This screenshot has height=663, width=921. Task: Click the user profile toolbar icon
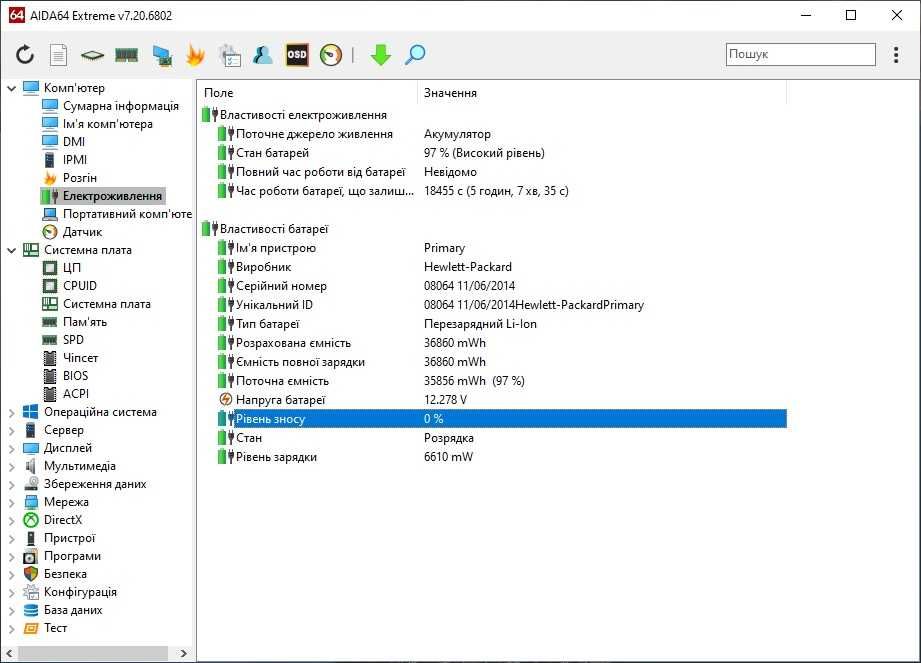263,55
